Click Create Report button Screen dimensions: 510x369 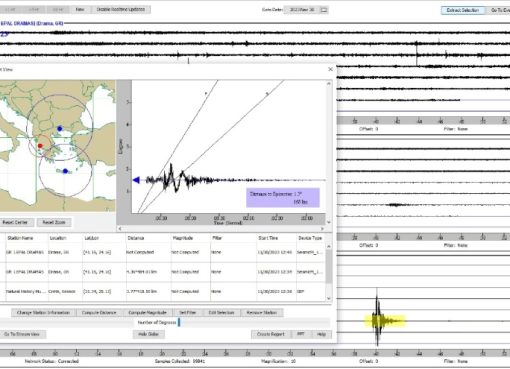(x=271, y=334)
